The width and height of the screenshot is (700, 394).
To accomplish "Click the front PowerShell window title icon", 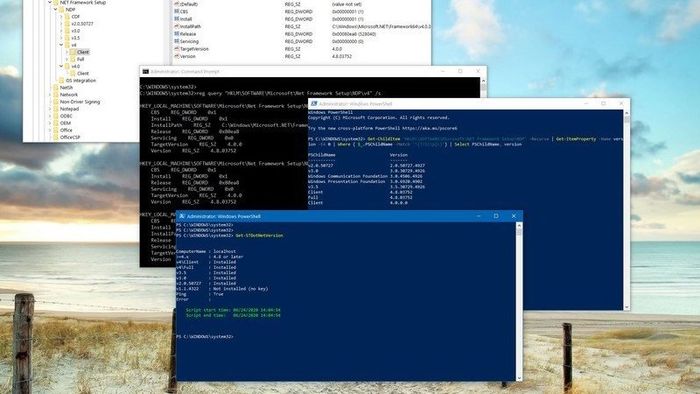I will tap(182, 216).
